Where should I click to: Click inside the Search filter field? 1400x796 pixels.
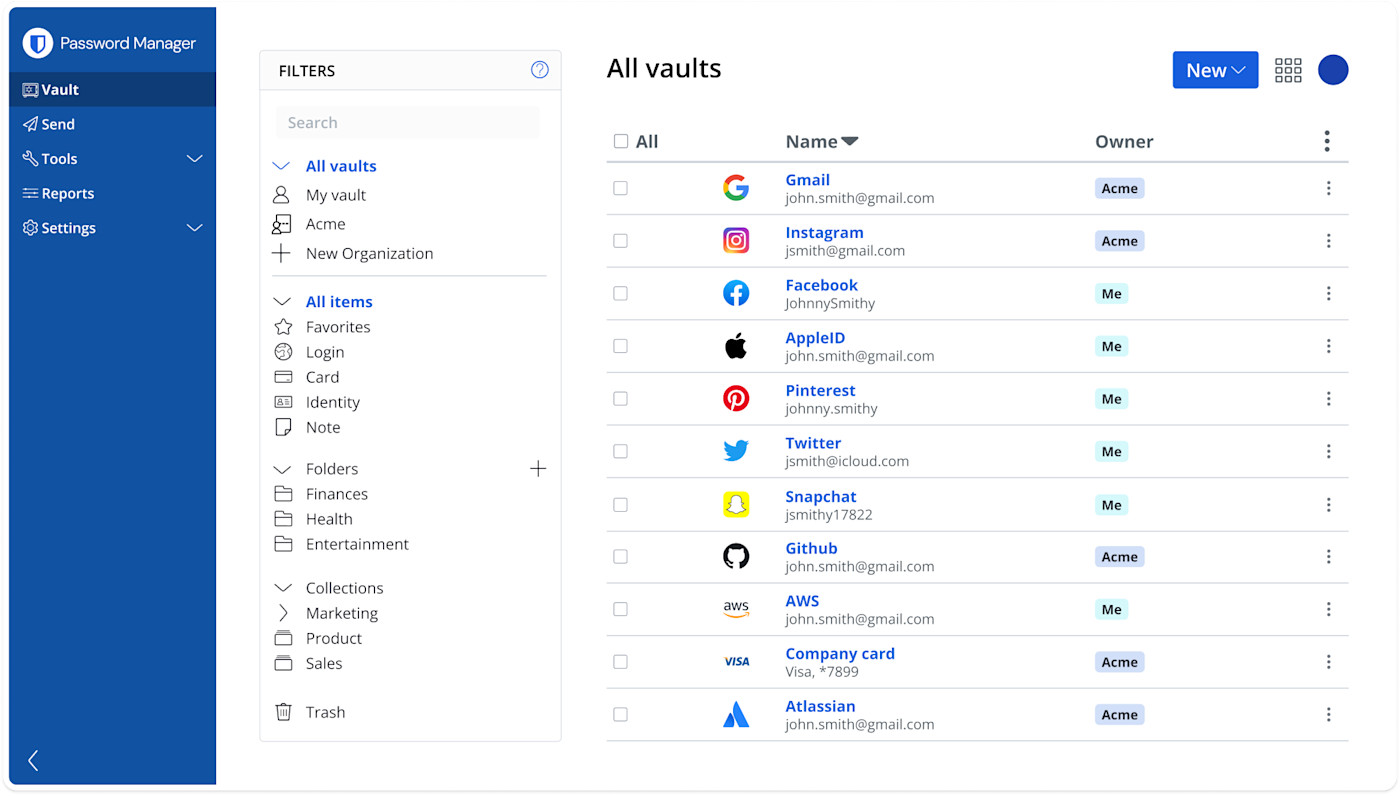coord(407,122)
